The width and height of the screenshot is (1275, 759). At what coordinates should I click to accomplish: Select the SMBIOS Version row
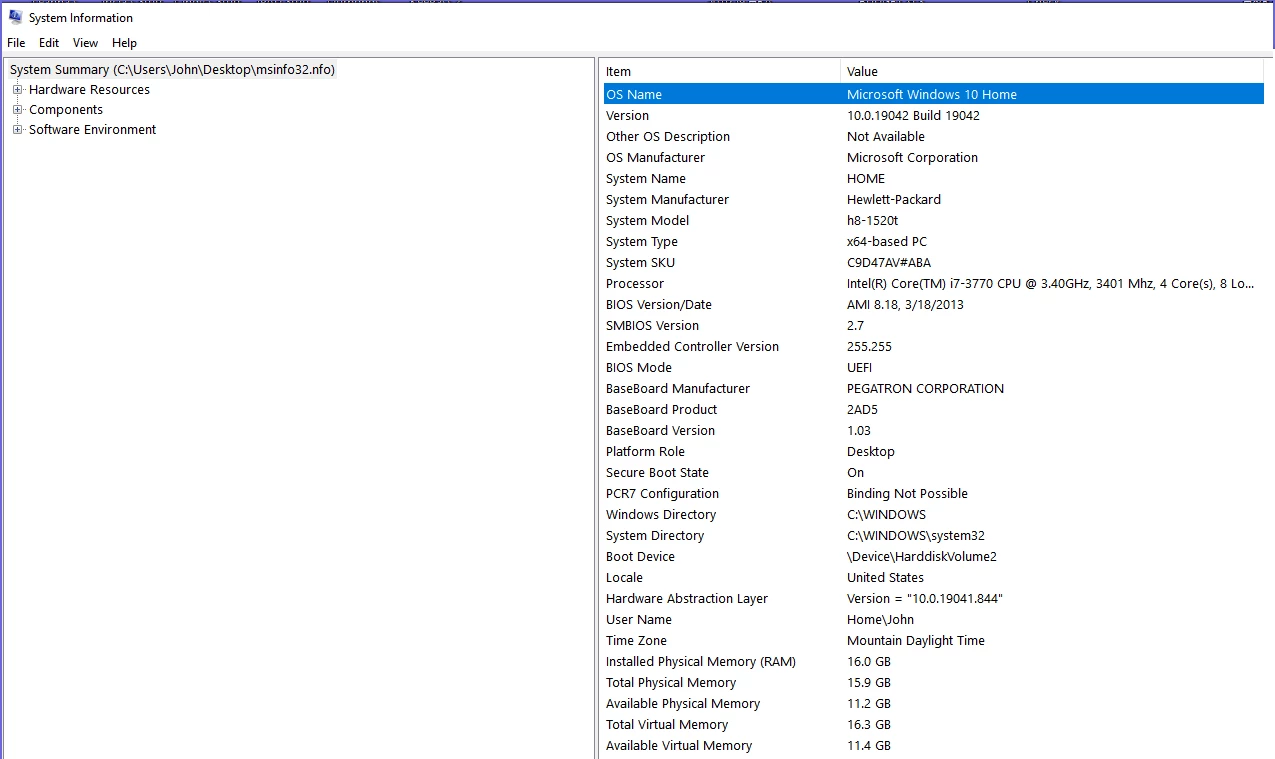pos(933,325)
